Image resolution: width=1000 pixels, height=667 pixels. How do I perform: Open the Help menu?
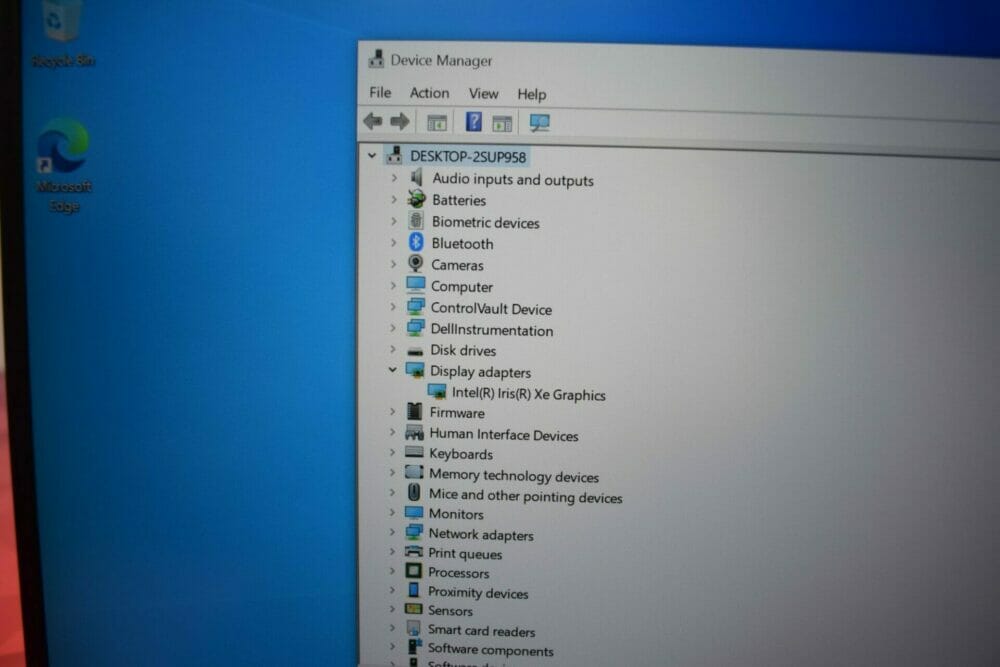(531, 94)
